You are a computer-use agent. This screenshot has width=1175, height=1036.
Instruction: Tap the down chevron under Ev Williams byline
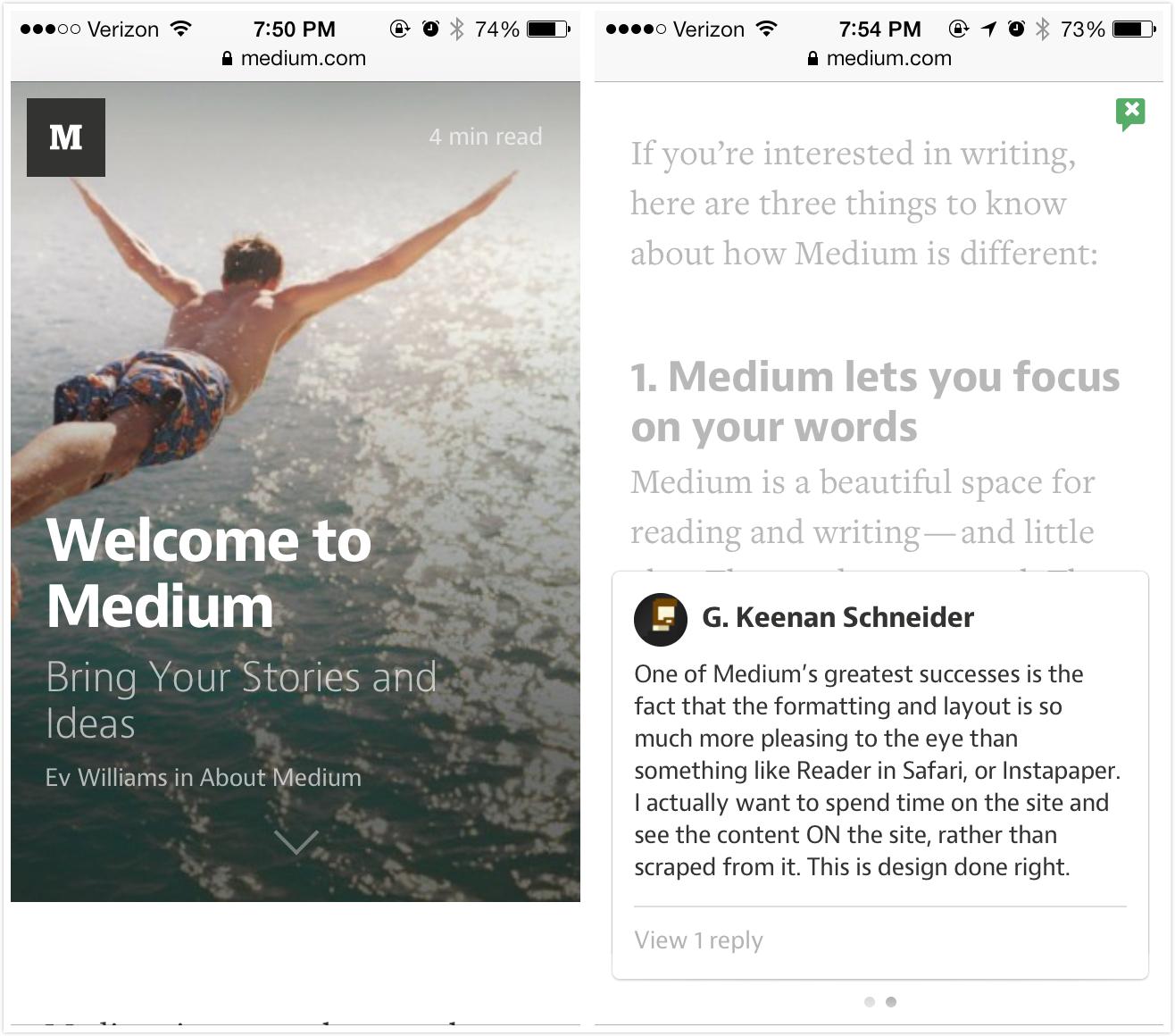click(x=296, y=842)
